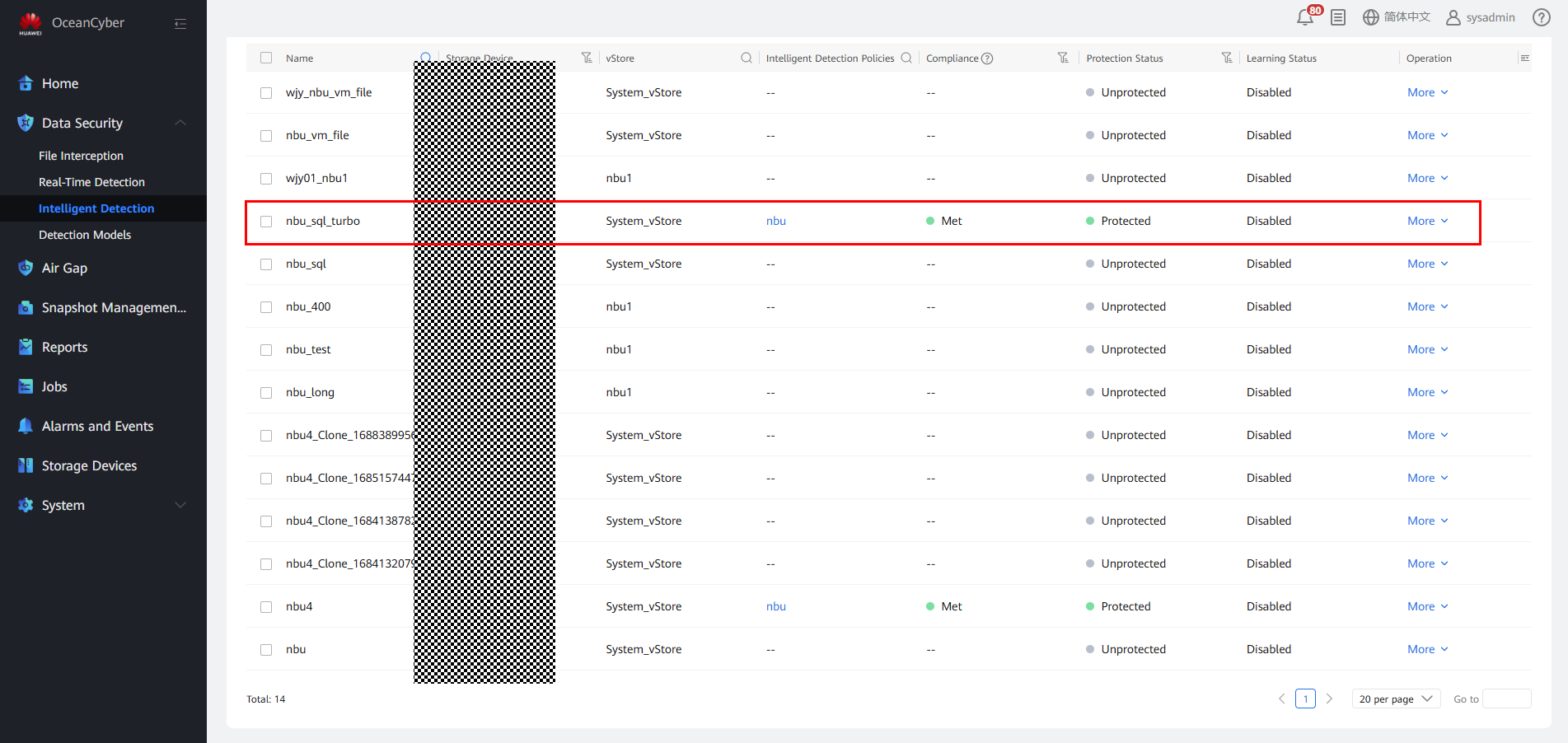1568x743 pixels.
Task: Click the nbu policy link for nbu4
Action: pos(775,606)
